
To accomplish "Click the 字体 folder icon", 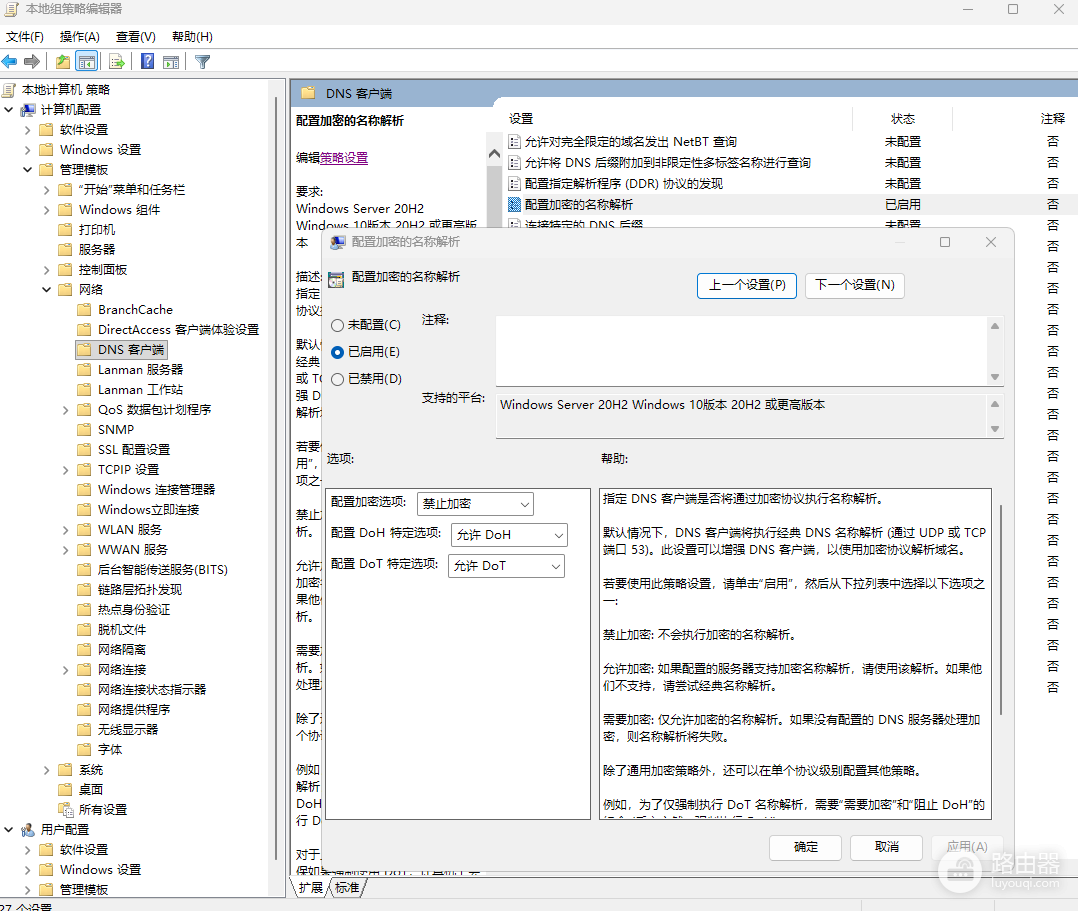I will point(84,749).
